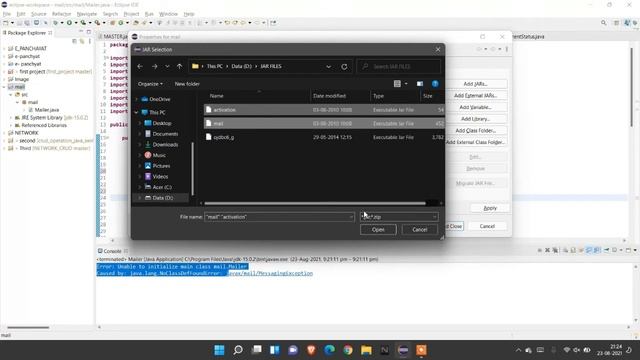Click Apply button in Properties dialog

pos(490,208)
